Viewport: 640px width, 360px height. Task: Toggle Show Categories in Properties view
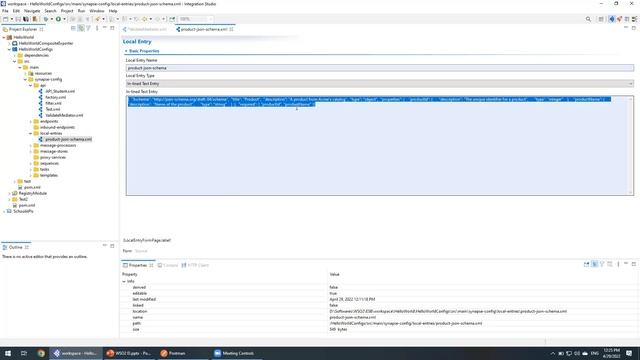pos(595,264)
